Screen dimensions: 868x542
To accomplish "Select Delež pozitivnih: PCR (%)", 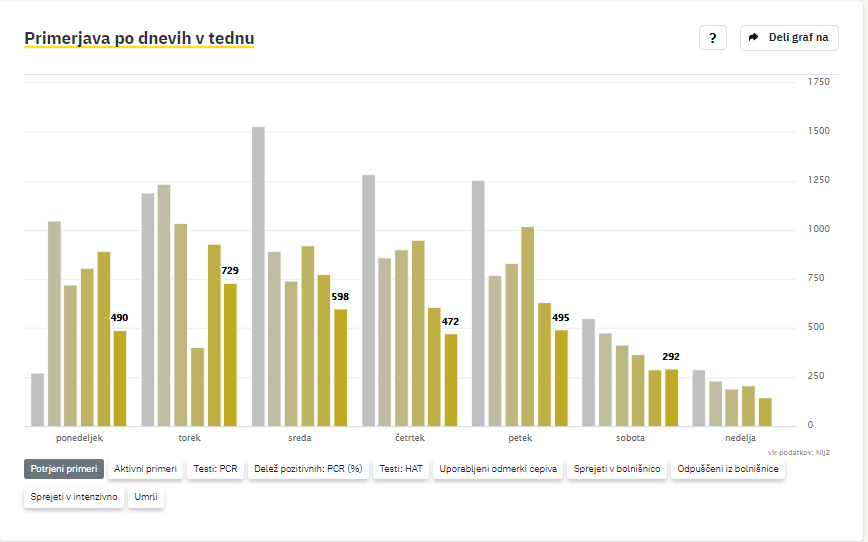I will point(308,468).
